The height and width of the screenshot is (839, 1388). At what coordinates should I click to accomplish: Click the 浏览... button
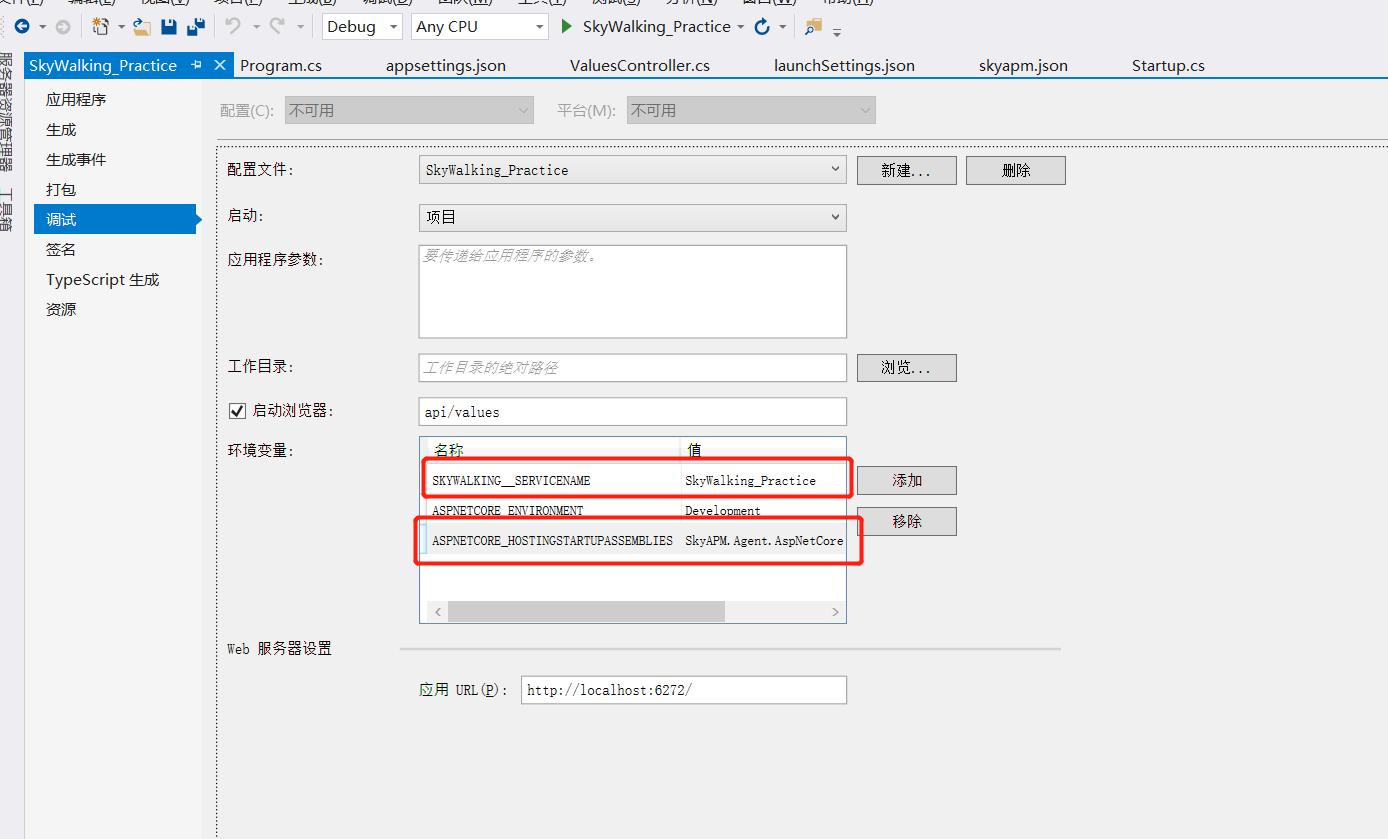tap(906, 368)
